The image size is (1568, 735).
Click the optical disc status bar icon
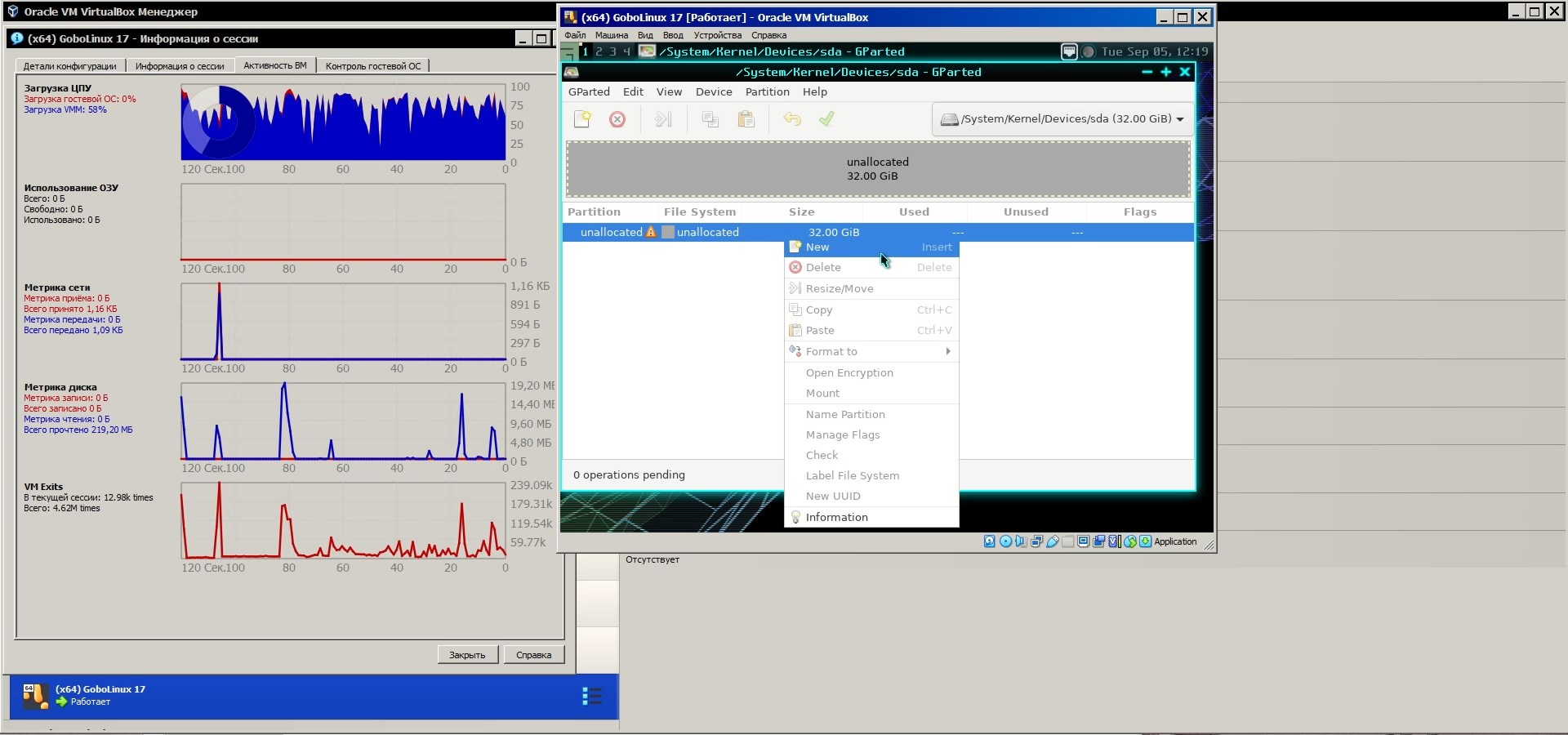[x=1005, y=541]
